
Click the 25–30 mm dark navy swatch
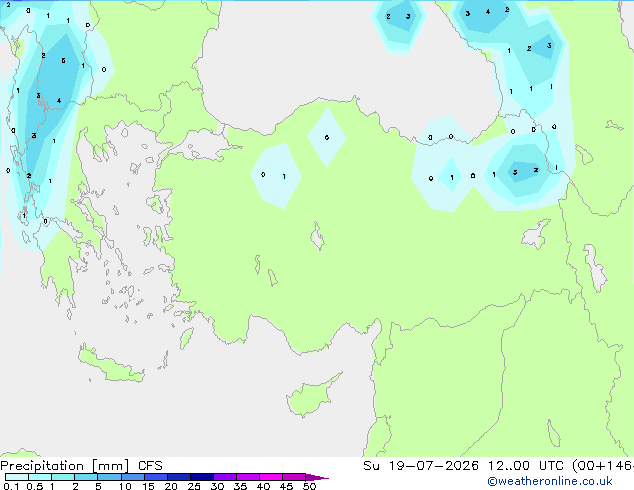[x=202, y=477]
